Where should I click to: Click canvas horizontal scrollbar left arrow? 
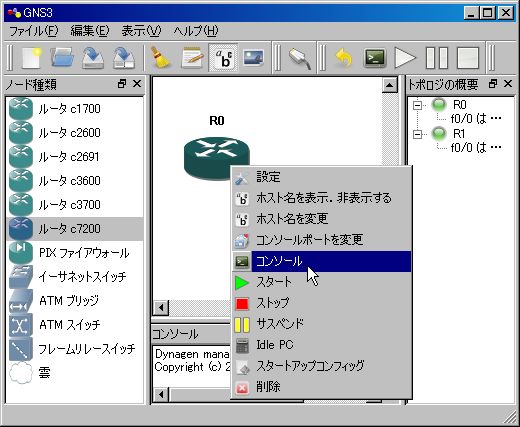tap(161, 308)
